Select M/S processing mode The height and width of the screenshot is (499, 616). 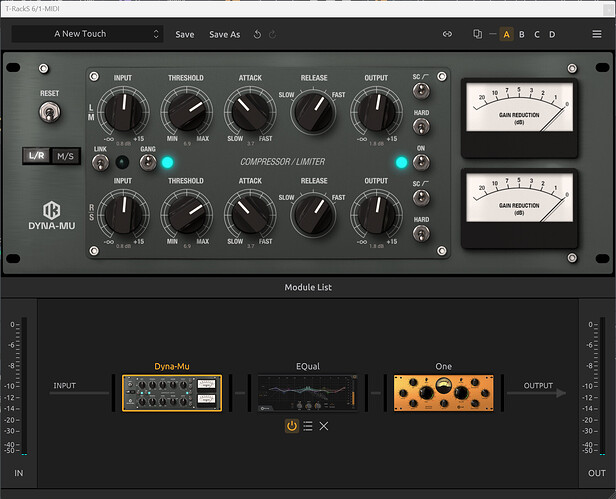tap(66, 156)
